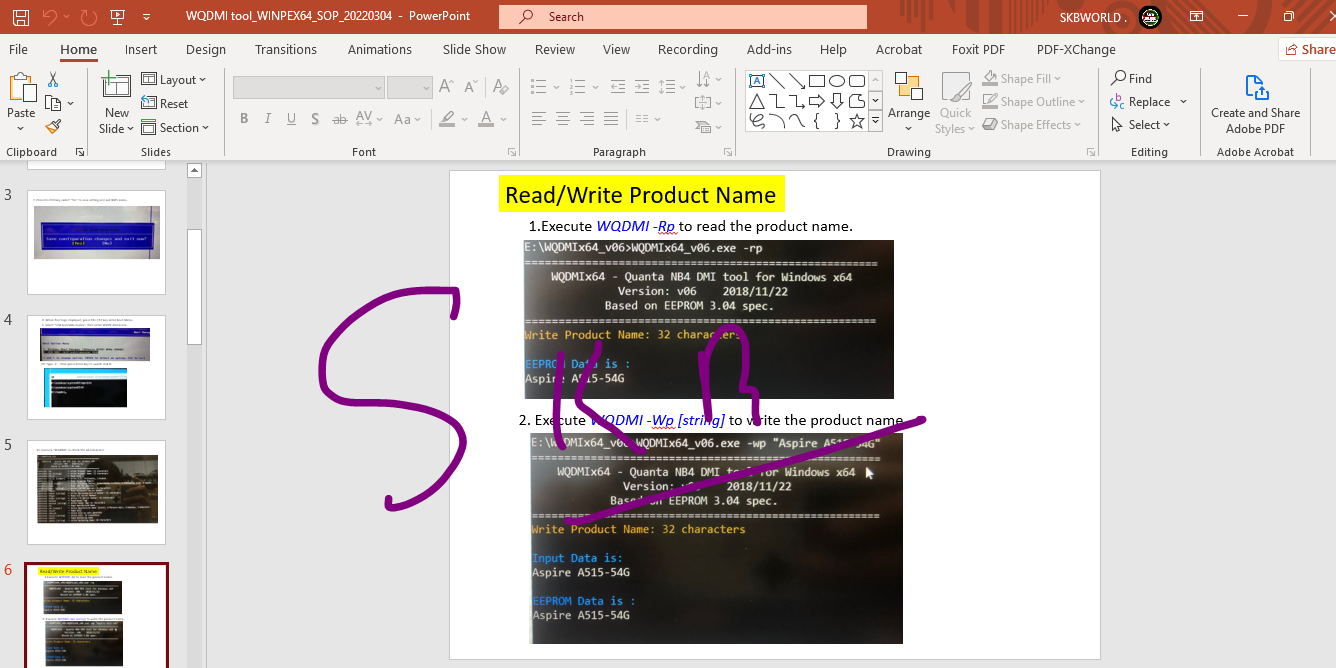Click Start From Beginning presentation icon
Viewport: 1336px width, 668px height.
click(117, 16)
